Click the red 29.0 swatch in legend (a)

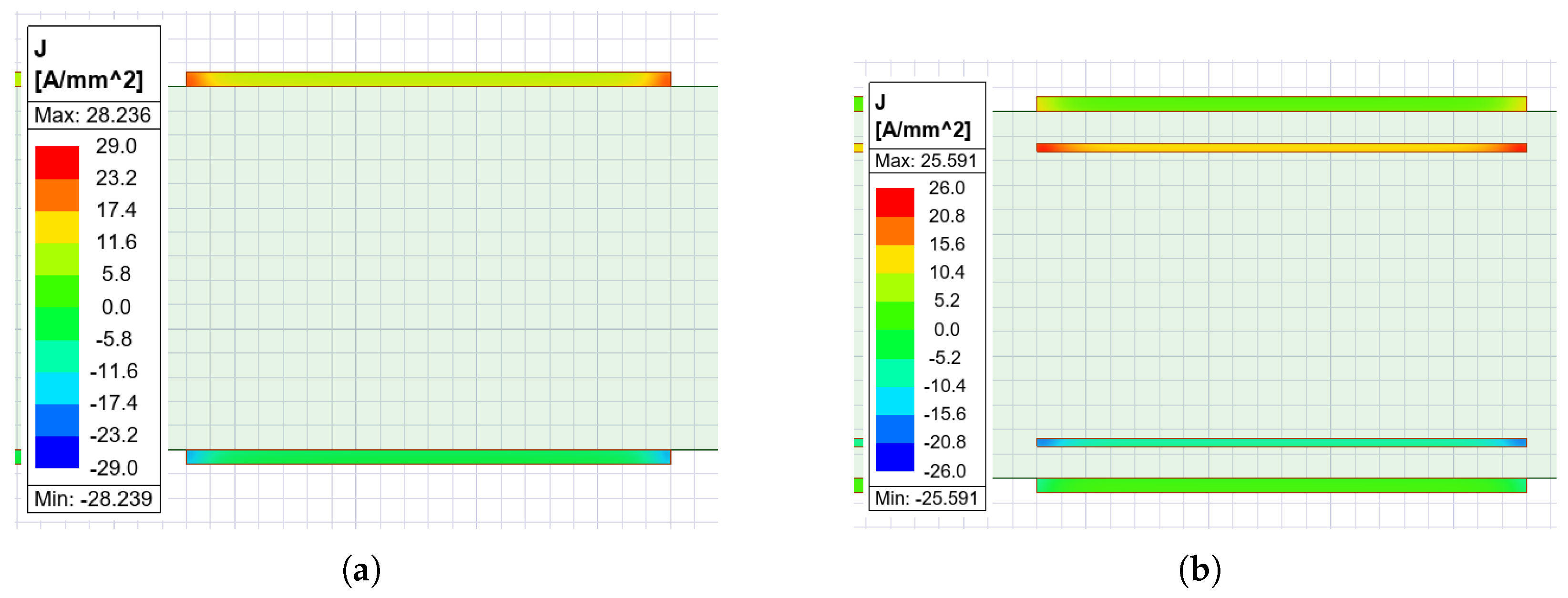57,162
